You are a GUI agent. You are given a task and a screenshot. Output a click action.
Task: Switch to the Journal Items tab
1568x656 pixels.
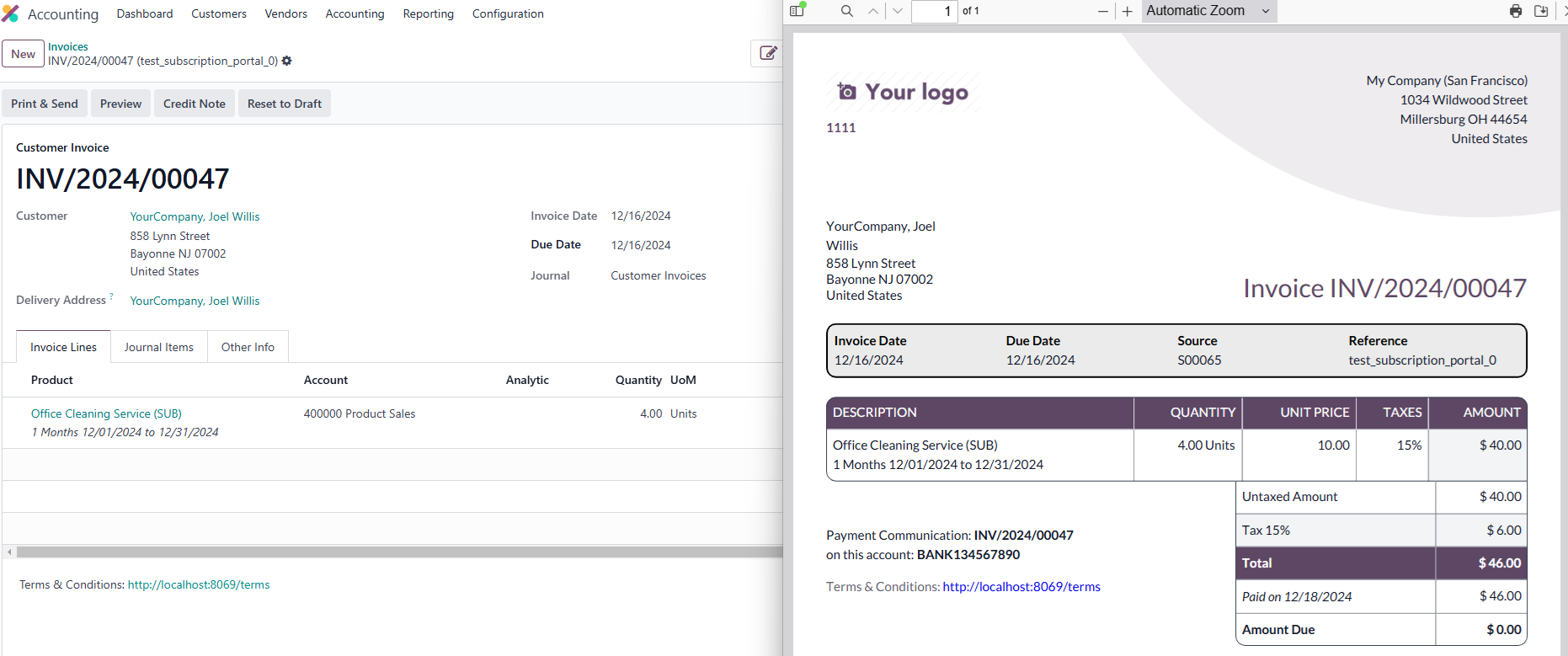[159, 347]
